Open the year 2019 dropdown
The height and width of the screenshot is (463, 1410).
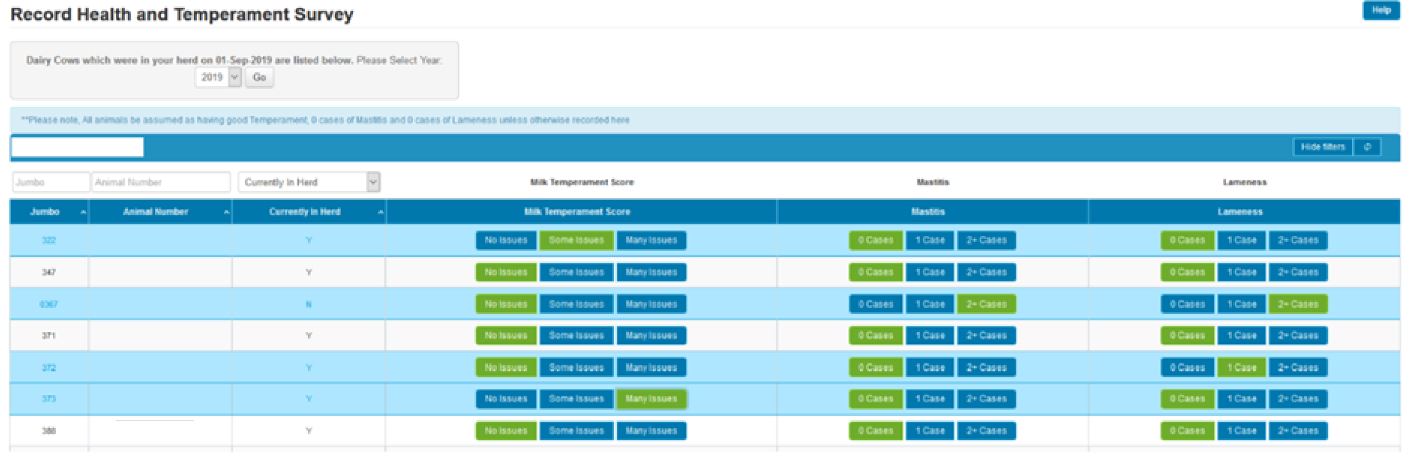point(219,77)
